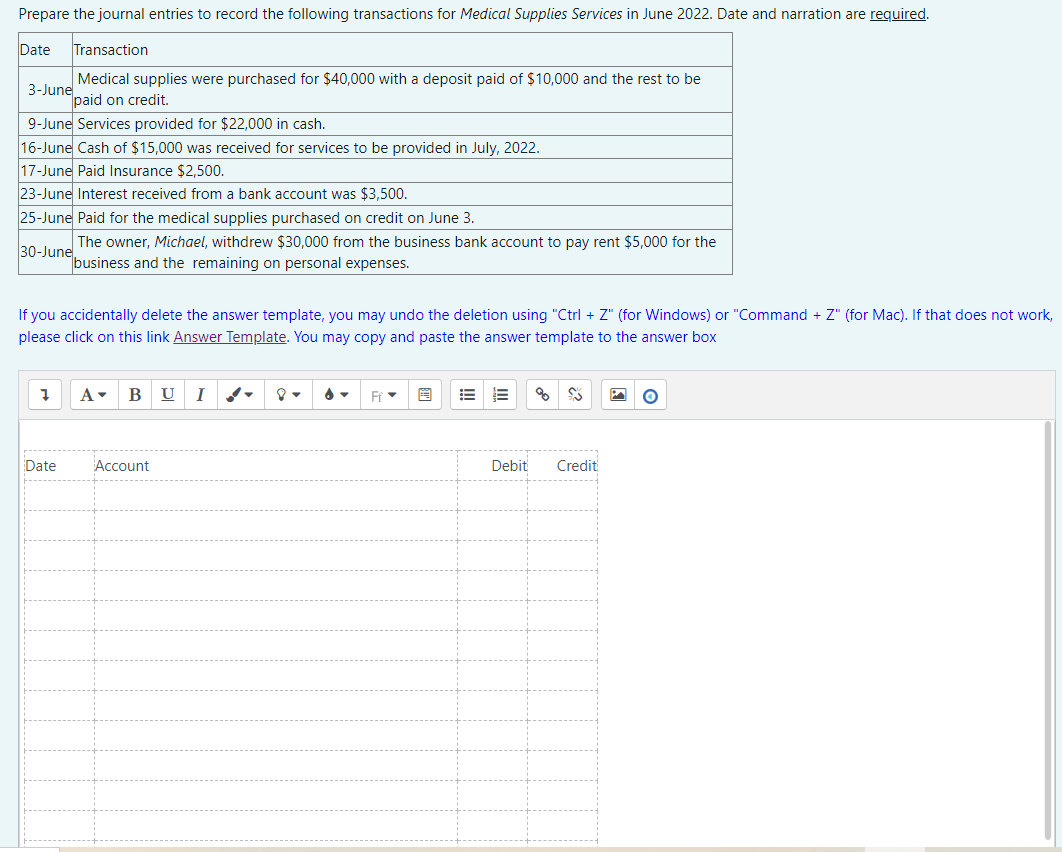
Task: Click the insert link icon
Action: [x=542, y=394]
